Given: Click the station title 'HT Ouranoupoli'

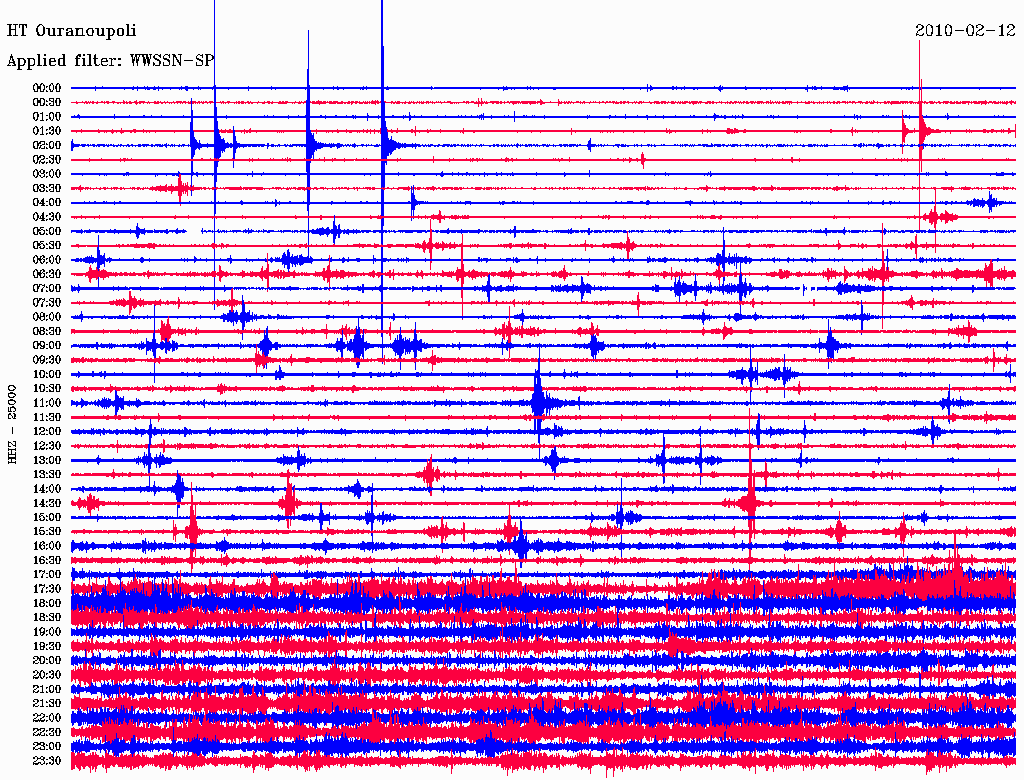Looking at the screenshot, I should (71, 31).
